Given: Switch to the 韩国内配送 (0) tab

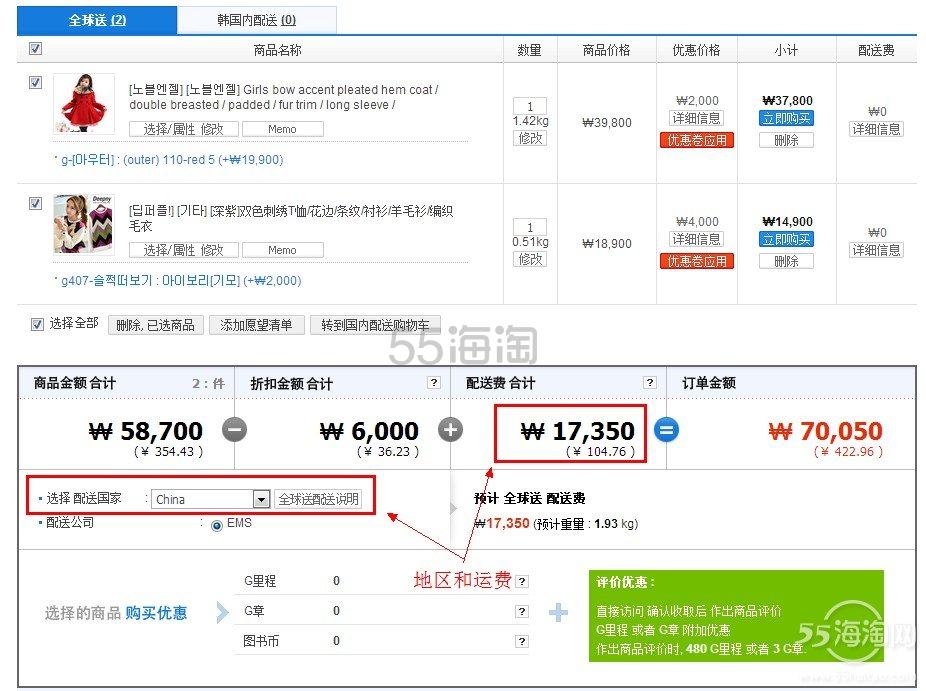Looking at the screenshot, I should (x=256, y=19).
